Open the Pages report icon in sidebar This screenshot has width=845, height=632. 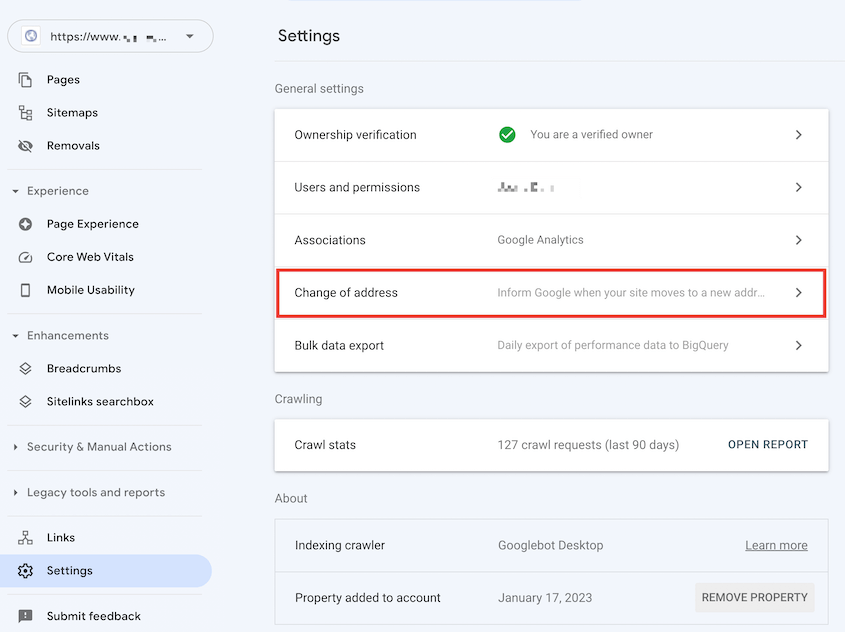click(24, 79)
